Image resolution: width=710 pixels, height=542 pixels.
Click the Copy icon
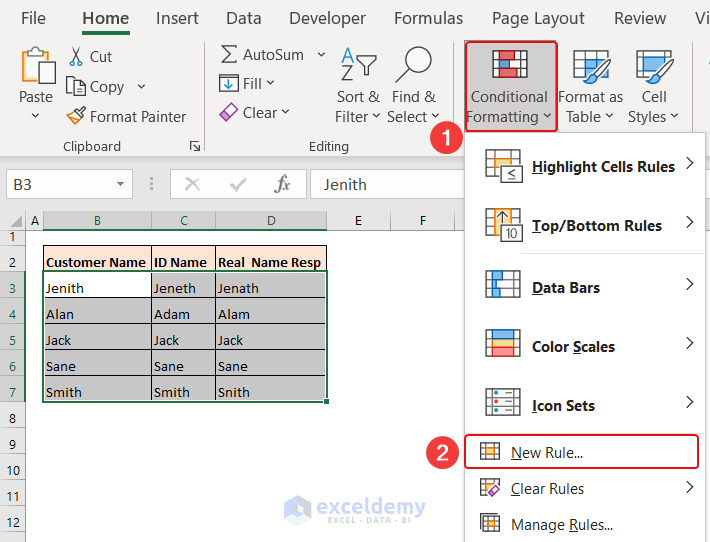click(76, 86)
